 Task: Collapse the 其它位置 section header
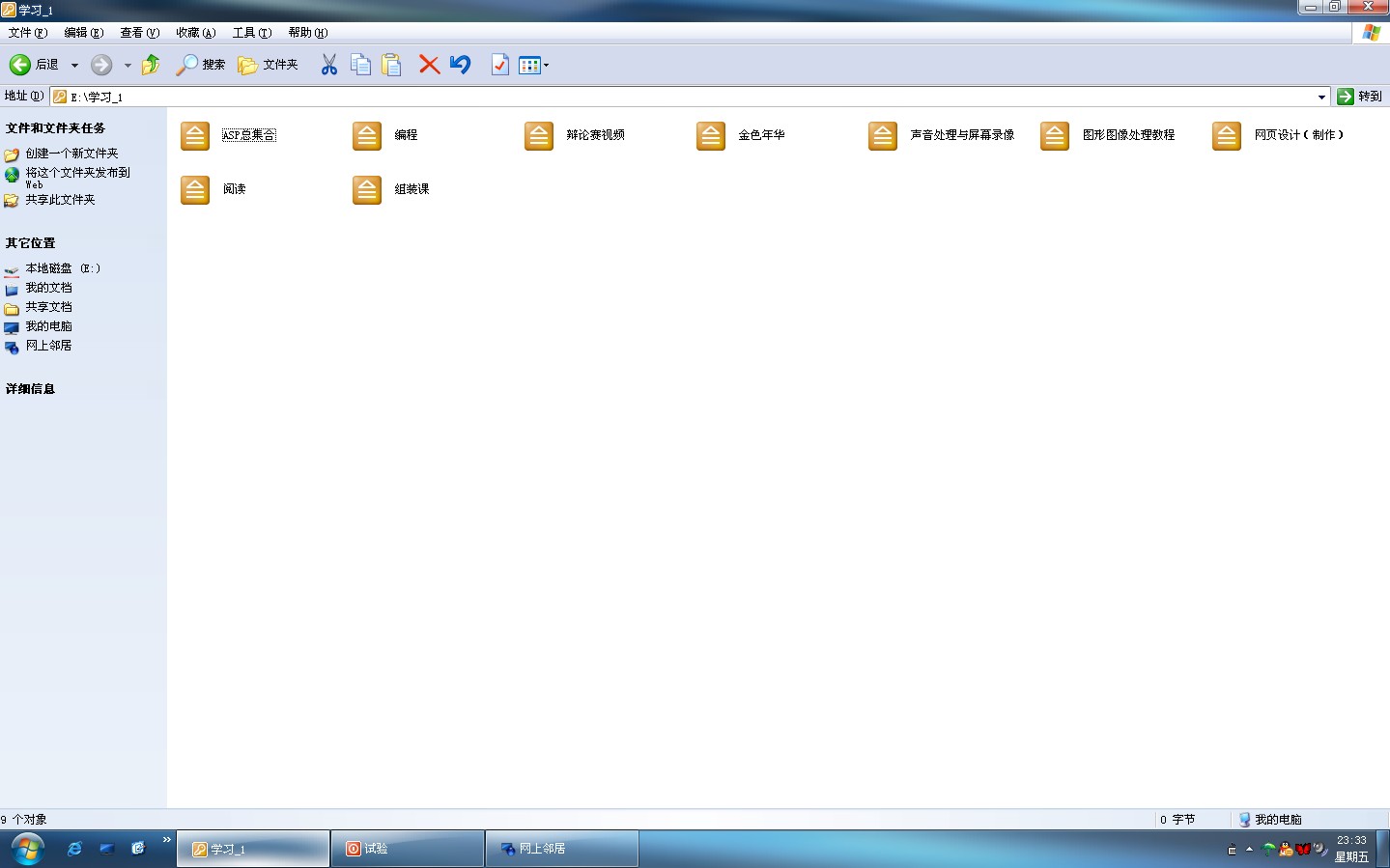tap(31, 243)
